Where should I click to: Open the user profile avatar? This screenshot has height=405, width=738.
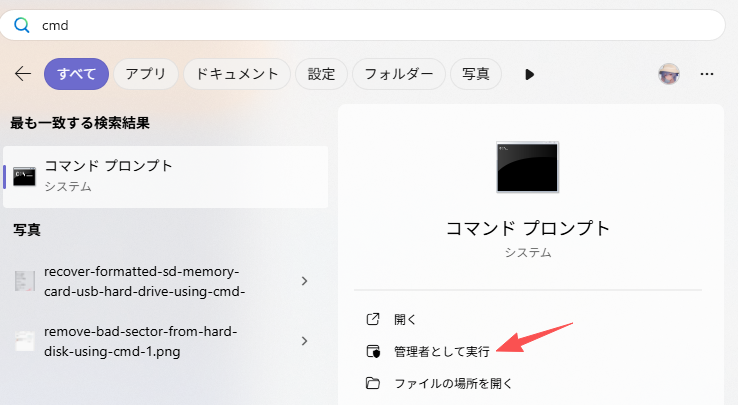(x=669, y=74)
